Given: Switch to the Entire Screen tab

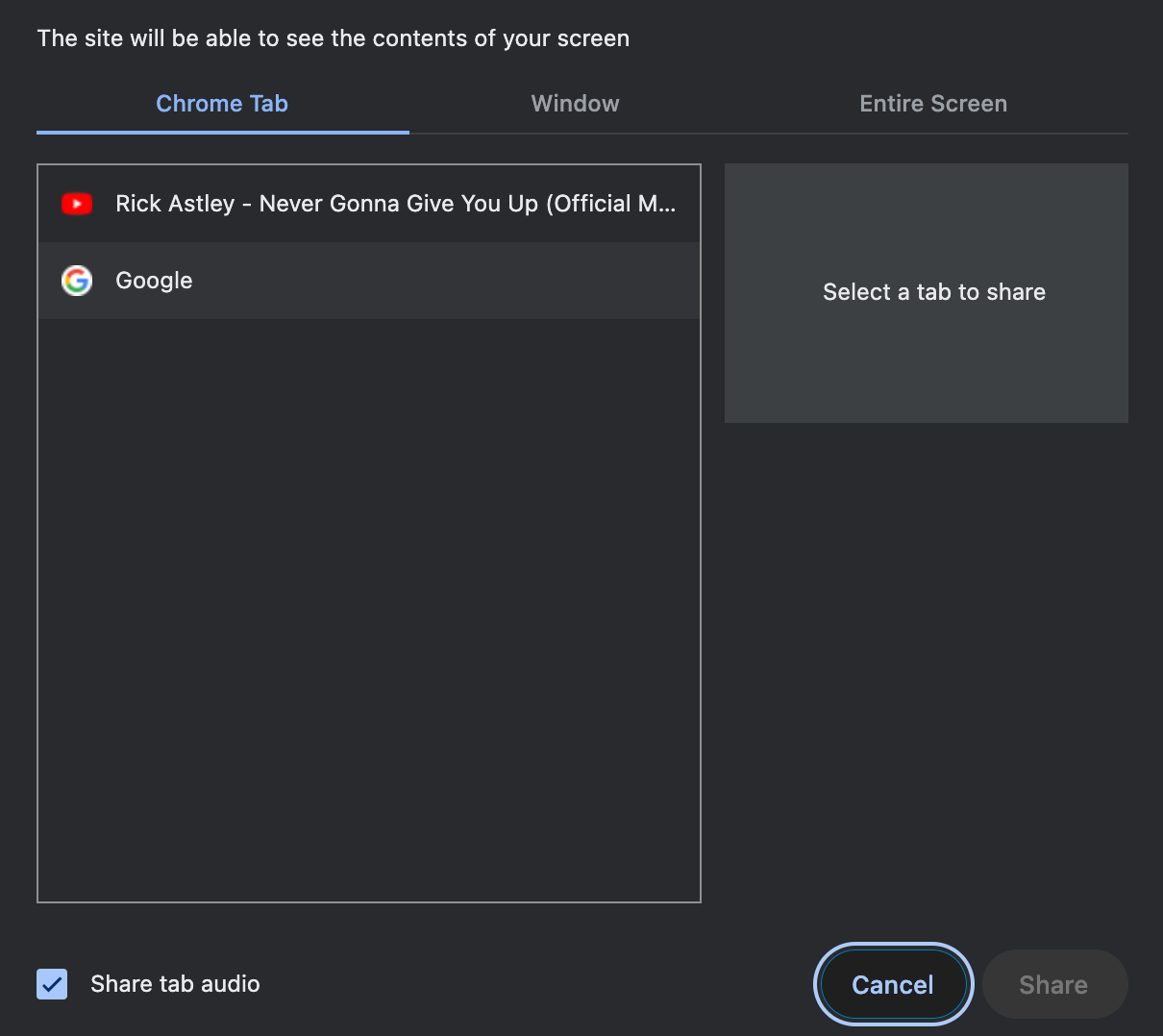Looking at the screenshot, I should [932, 104].
